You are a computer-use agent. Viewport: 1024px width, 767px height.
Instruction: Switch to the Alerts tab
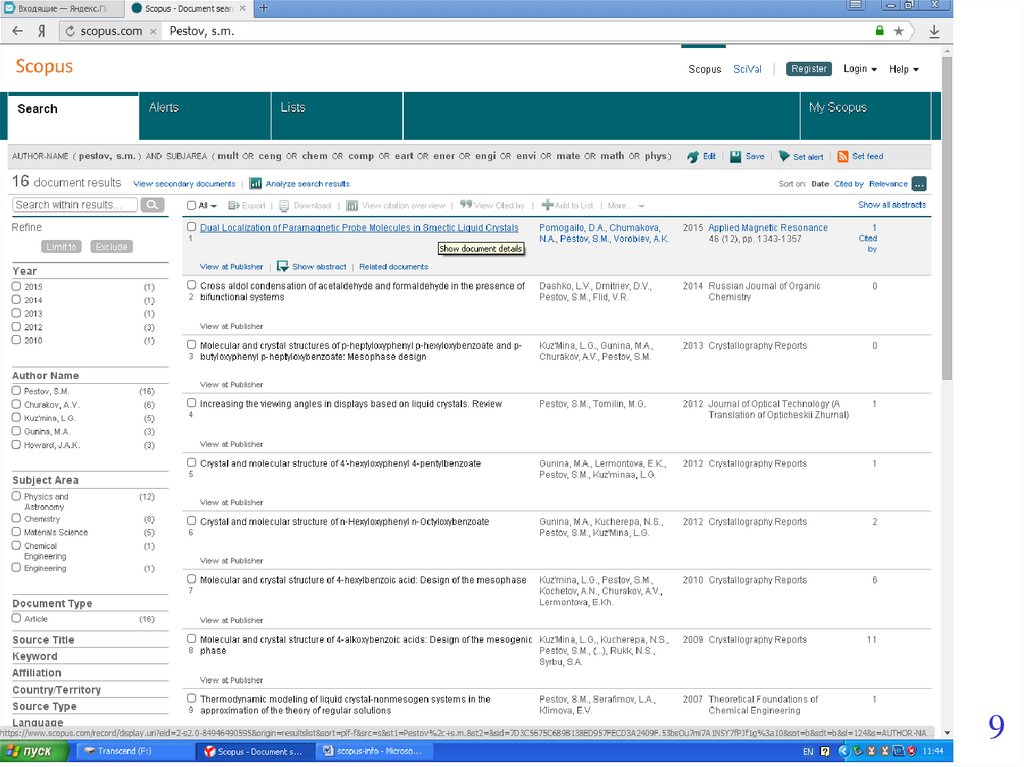(x=164, y=108)
